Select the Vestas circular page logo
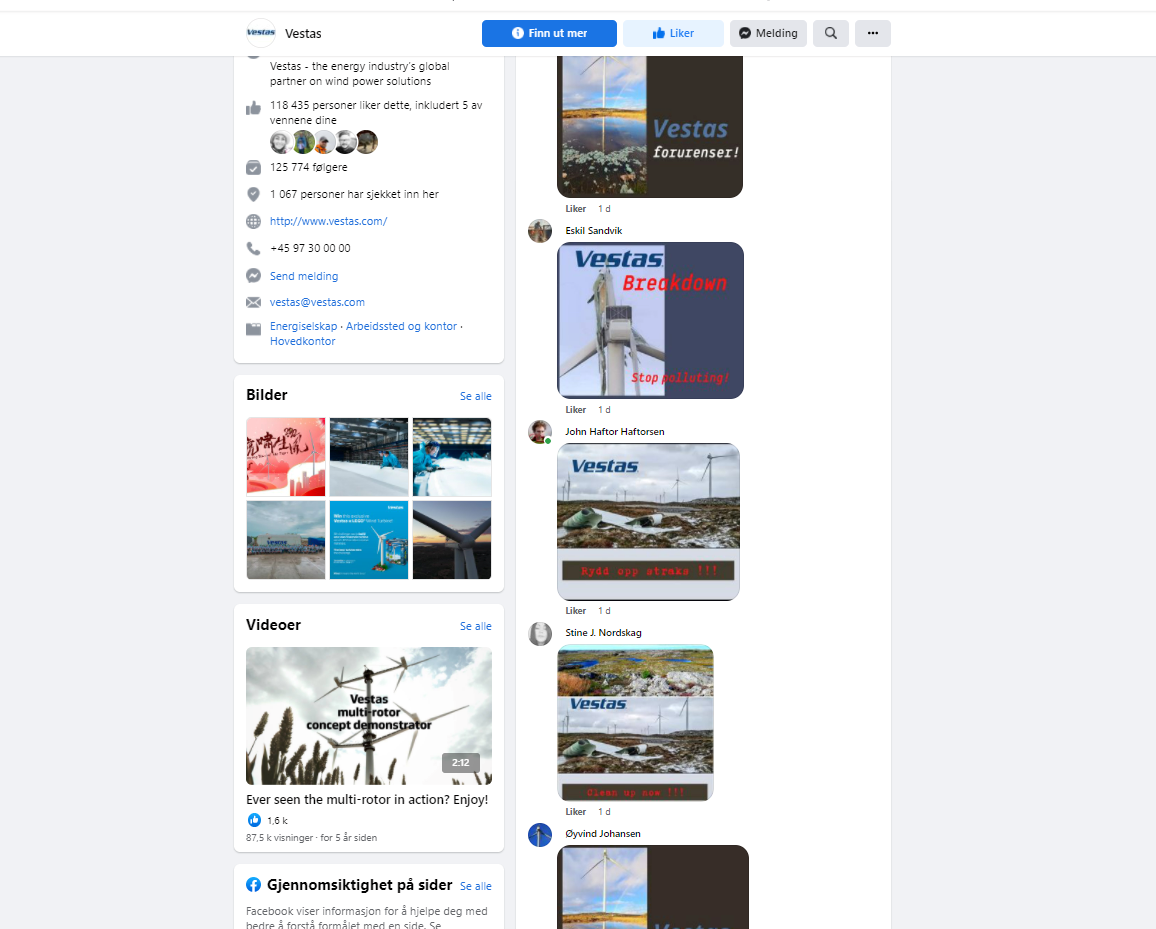Screen dimensions: 1156x929 [260, 32]
